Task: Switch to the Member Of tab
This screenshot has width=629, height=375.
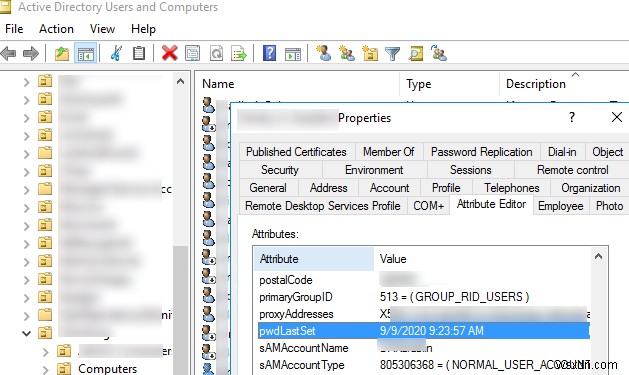Action: click(389, 152)
